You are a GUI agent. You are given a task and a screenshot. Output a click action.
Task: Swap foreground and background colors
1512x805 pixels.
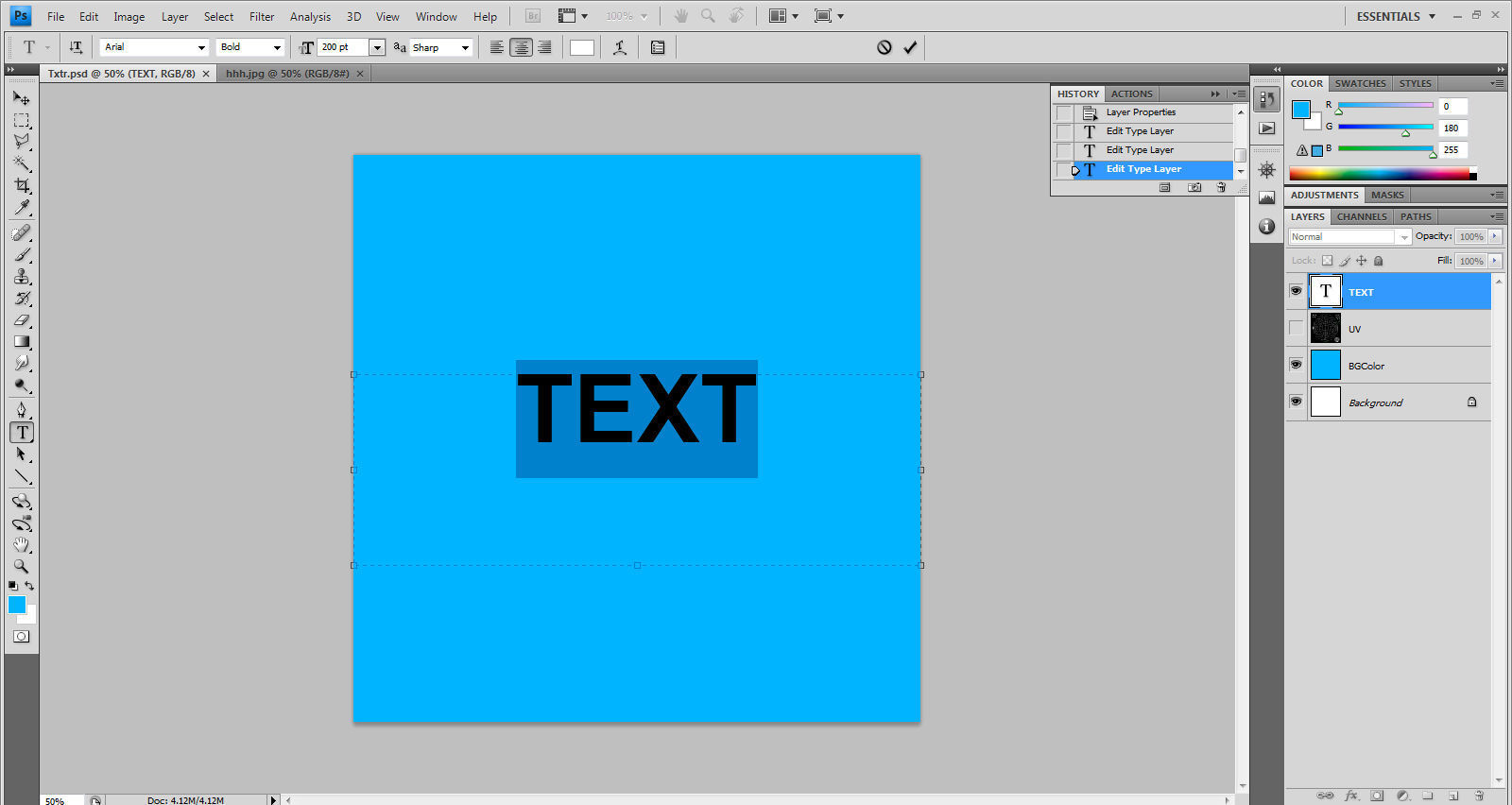pyautogui.click(x=29, y=586)
